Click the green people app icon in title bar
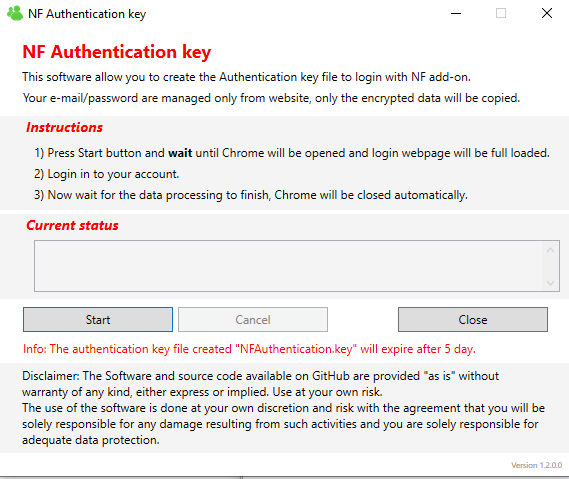Viewport: 569px width, 479px height. (15, 13)
